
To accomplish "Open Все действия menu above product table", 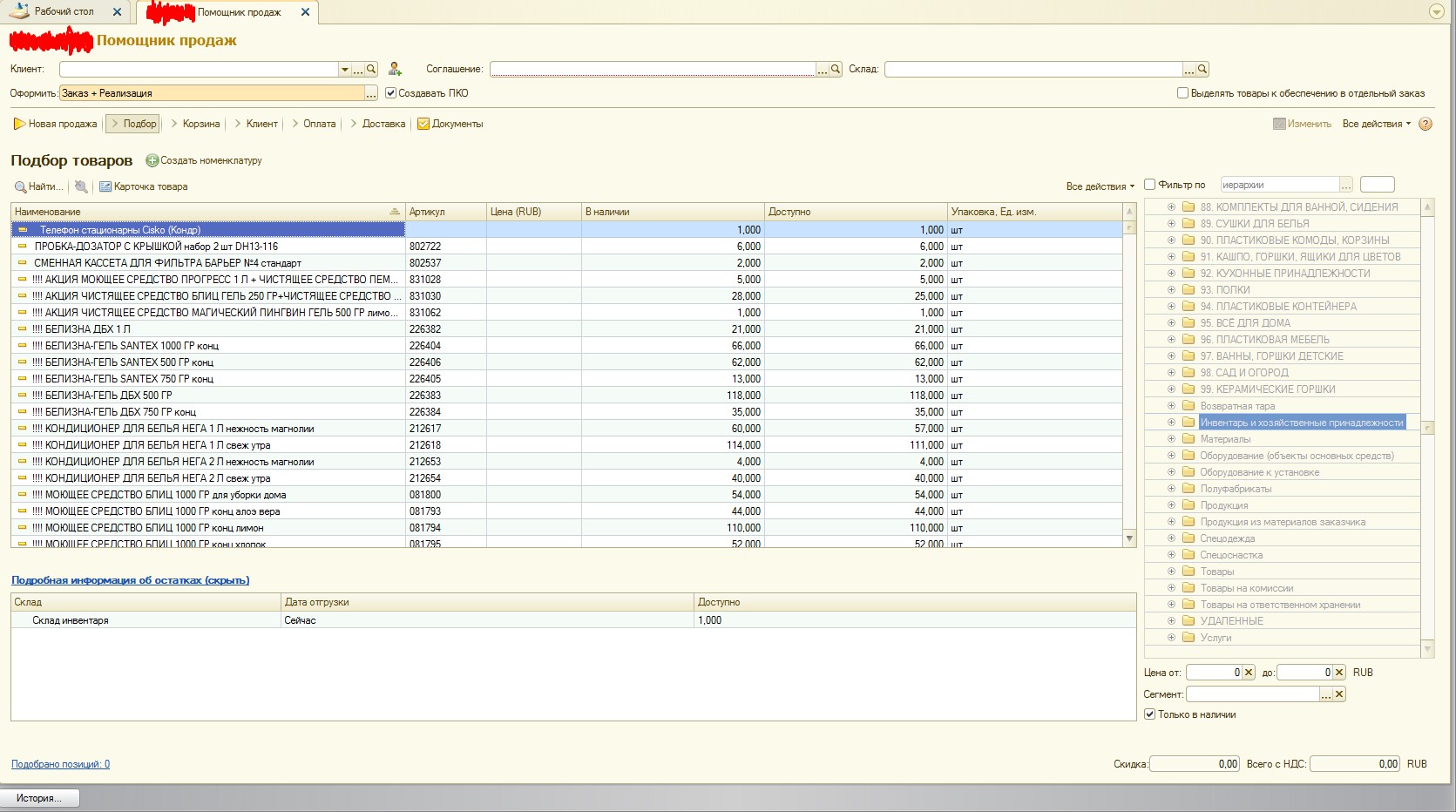I will click(1100, 186).
